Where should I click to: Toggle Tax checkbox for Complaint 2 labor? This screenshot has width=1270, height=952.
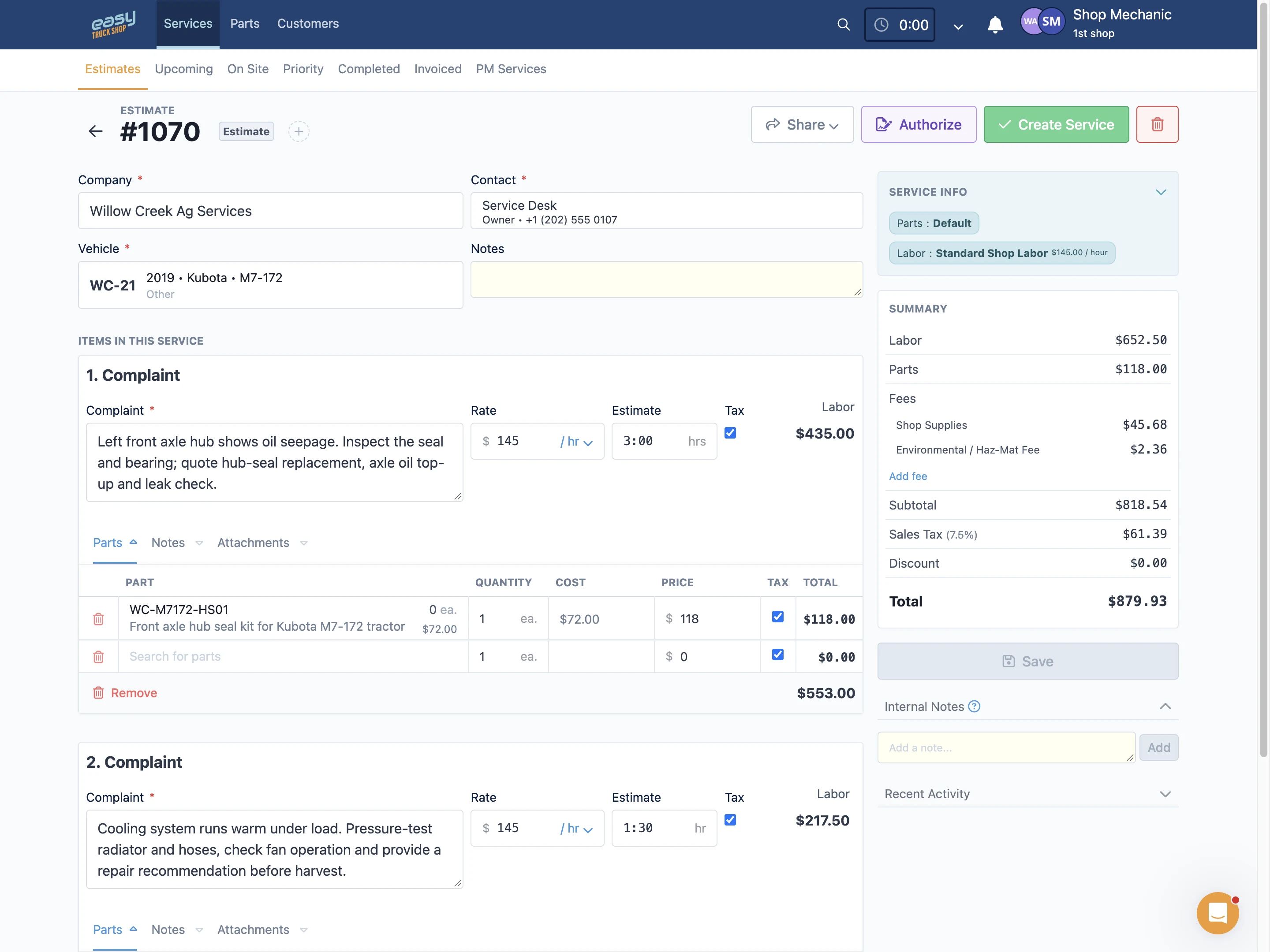730,819
